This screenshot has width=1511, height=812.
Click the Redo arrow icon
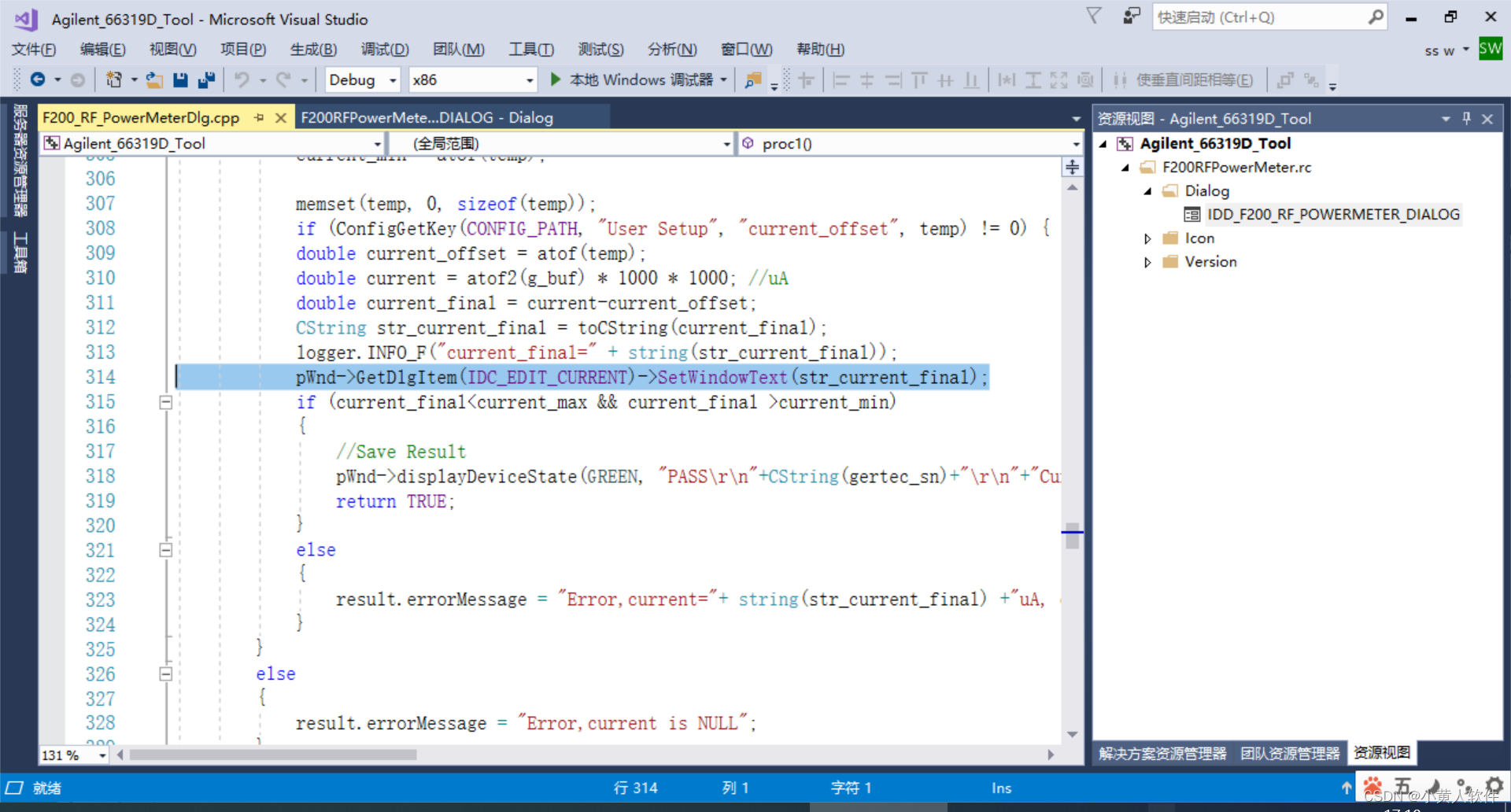pos(283,79)
